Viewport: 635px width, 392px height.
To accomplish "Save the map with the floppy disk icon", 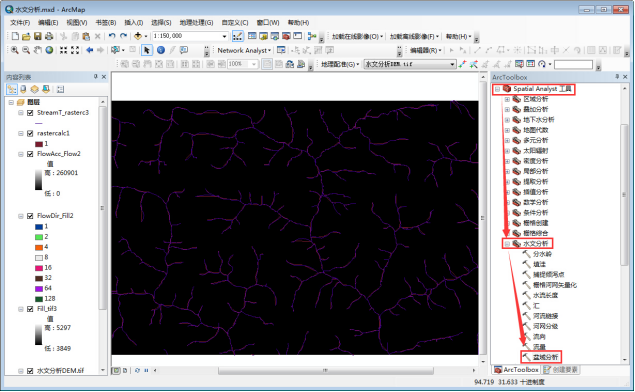I will [x=38, y=36].
